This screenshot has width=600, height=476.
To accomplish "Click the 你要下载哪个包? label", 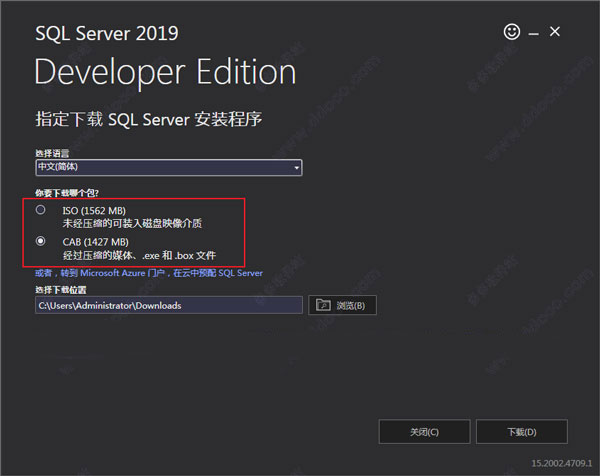I will tap(67, 193).
